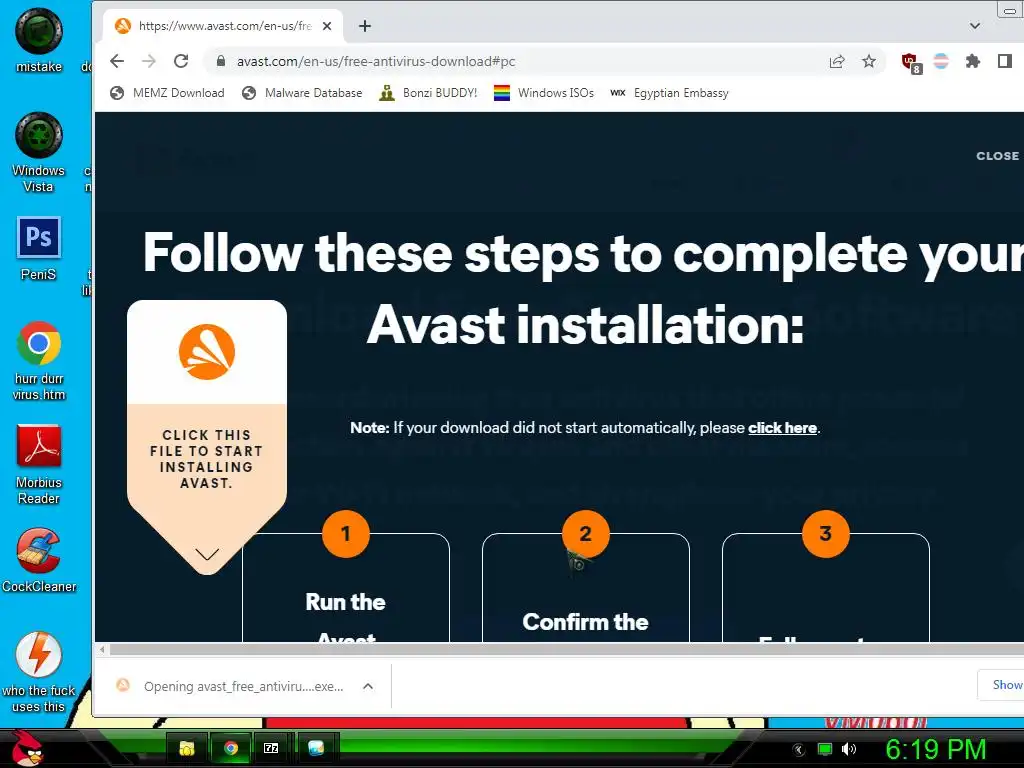Viewport: 1024px width, 768px height.
Task: Open the 'hurr durr virus.htm' Chrome icon
Action: (x=39, y=360)
